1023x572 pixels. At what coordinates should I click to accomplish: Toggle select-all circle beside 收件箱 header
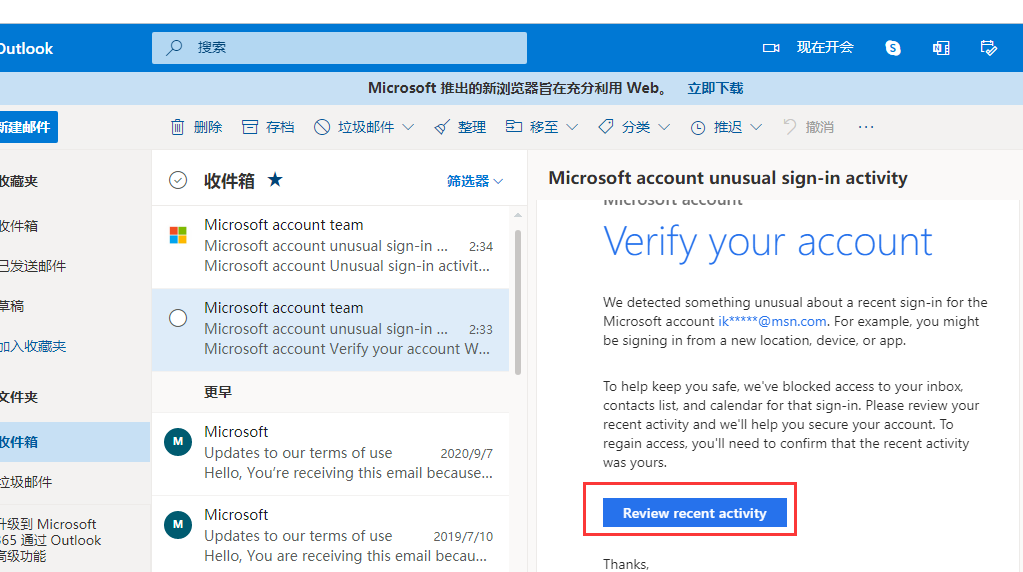(x=177, y=180)
